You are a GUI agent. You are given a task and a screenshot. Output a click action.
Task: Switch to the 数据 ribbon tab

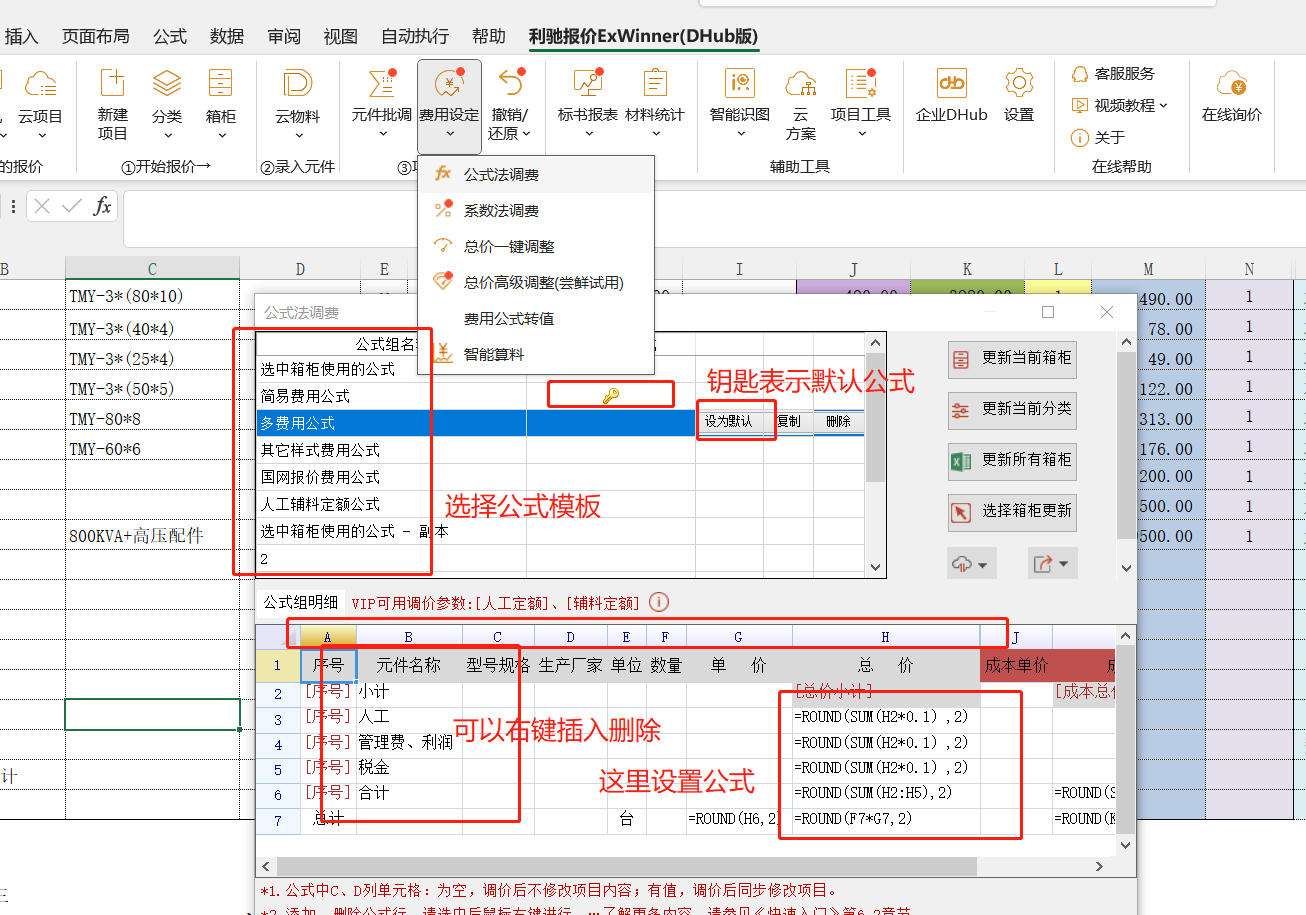point(227,36)
